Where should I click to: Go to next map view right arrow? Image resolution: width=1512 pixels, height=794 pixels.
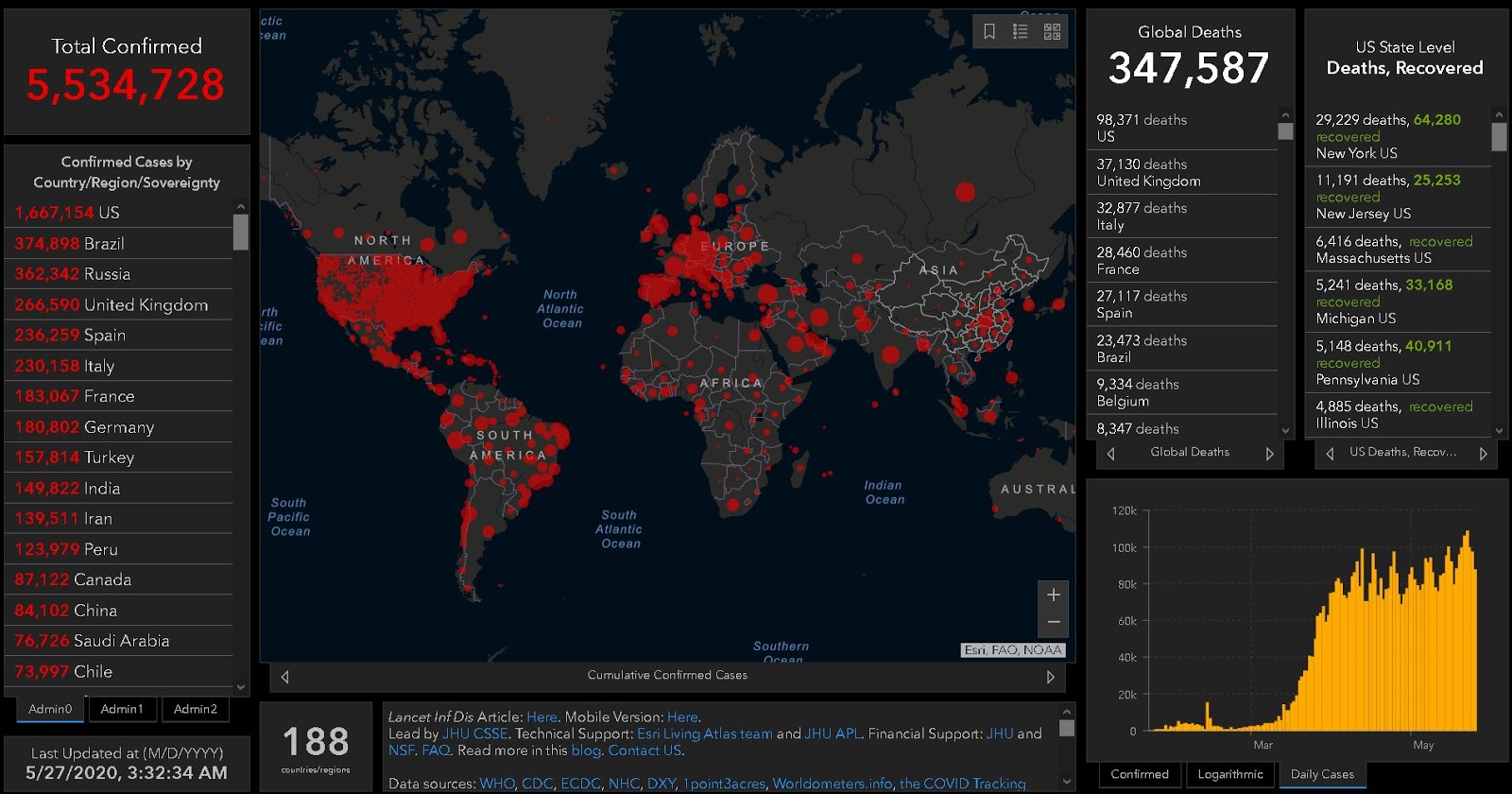pos(1050,677)
